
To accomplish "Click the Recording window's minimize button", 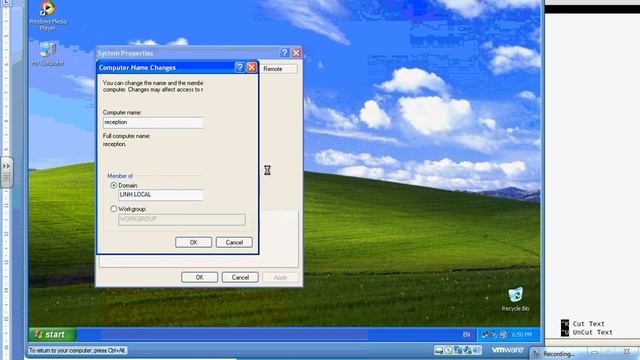I will coord(594,353).
